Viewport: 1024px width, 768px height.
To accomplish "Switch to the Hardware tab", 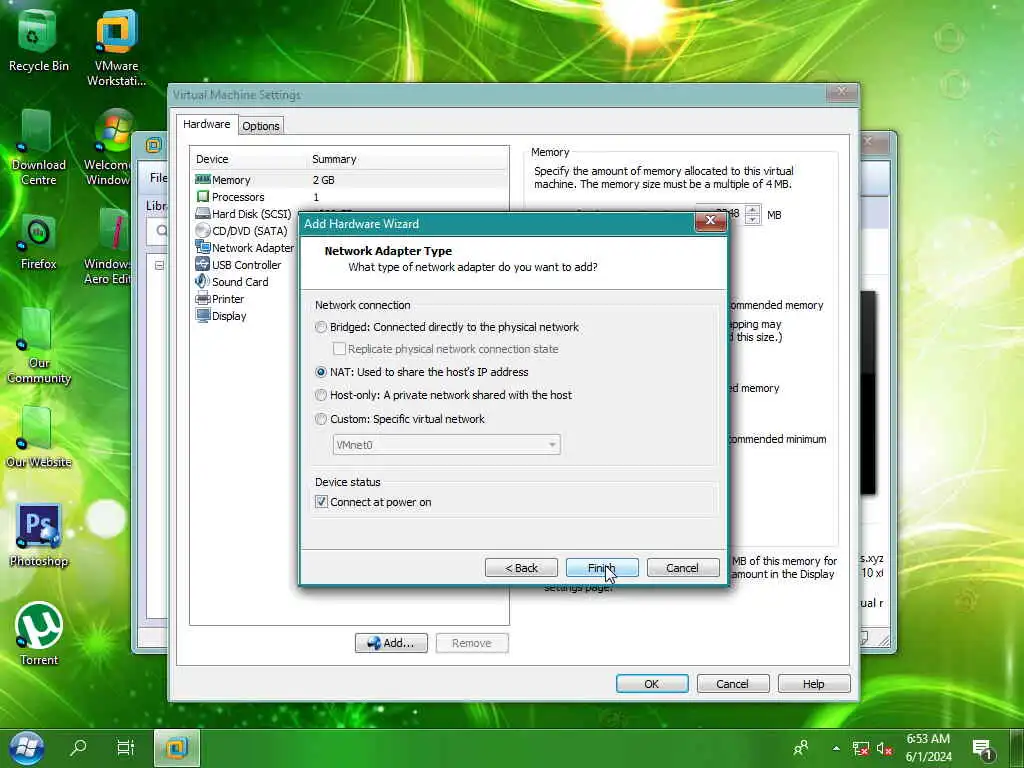I will point(206,124).
